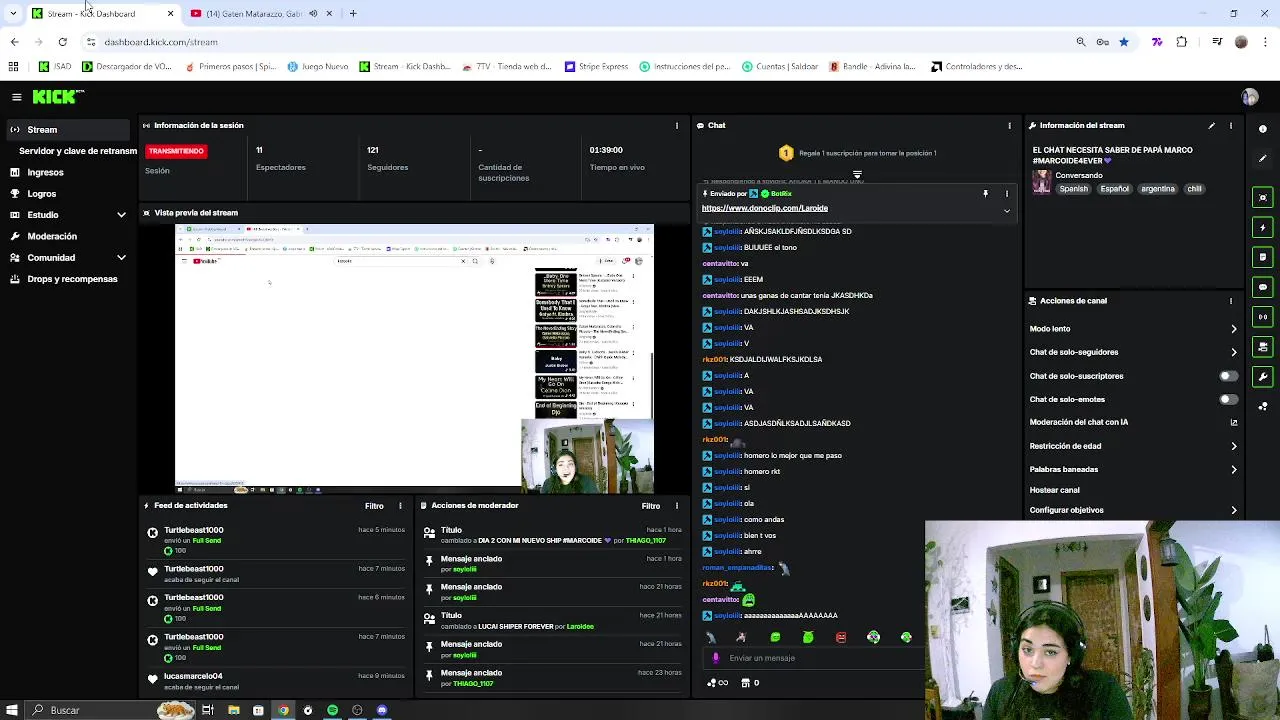
Task: Open Feed de actividades options menu
Action: click(400, 506)
